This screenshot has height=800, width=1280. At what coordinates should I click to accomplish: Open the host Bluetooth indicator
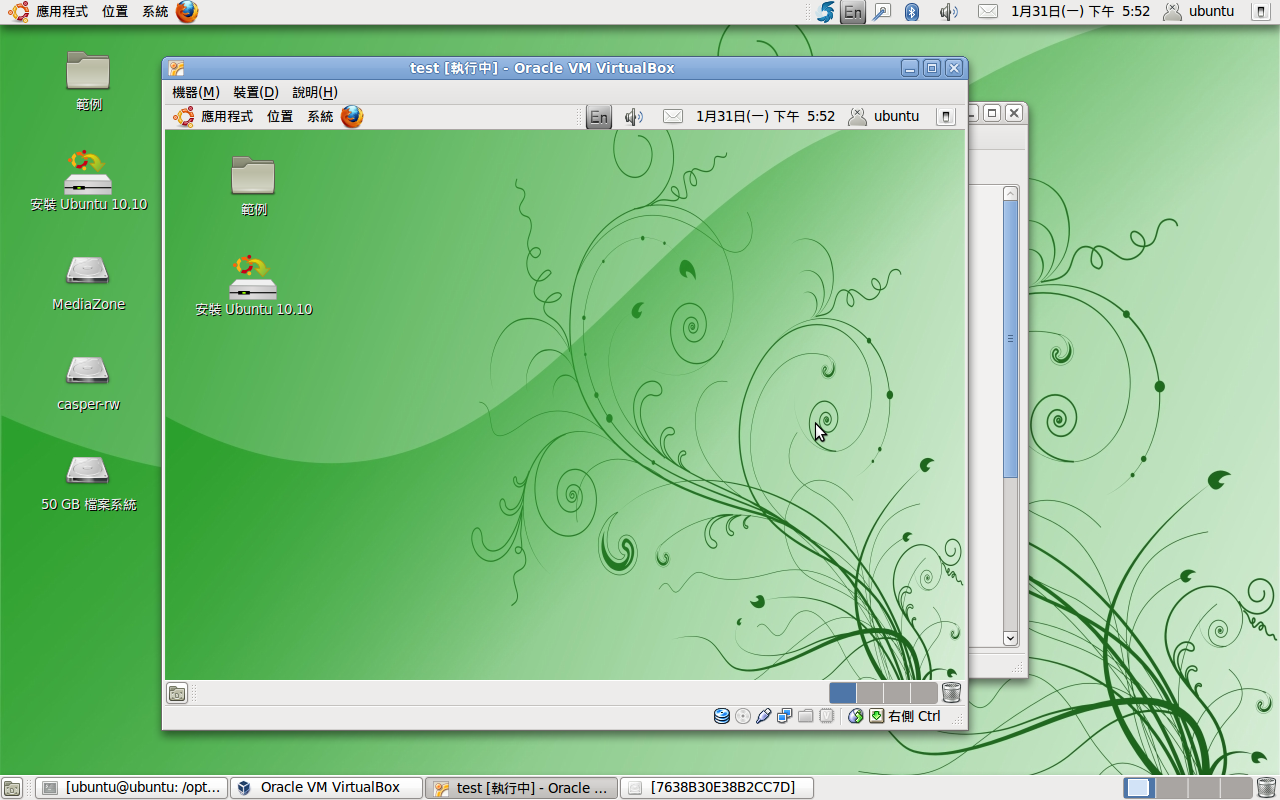coord(912,12)
